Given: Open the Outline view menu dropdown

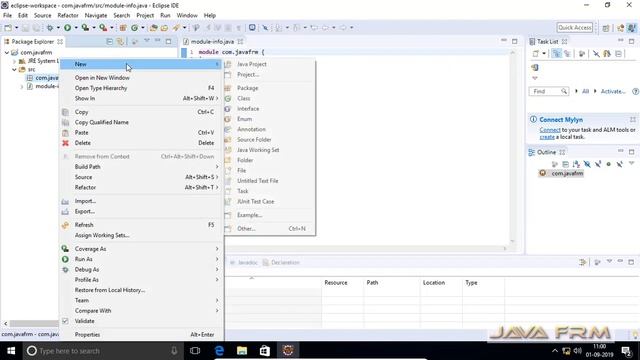Looking at the screenshot, I should [631, 164].
